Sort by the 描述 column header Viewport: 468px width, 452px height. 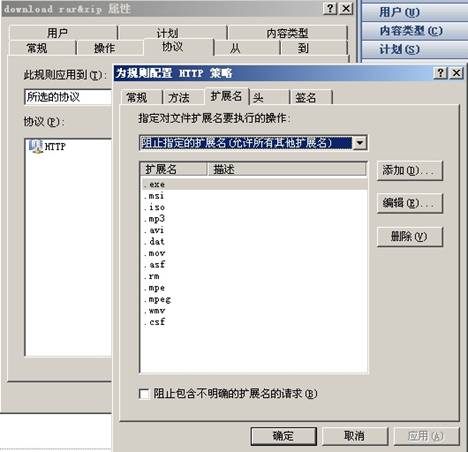(x=287, y=169)
